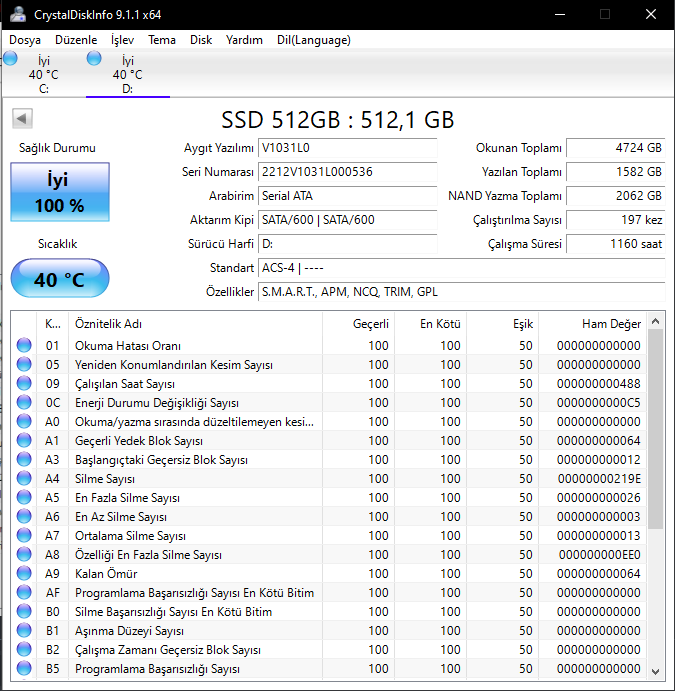This screenshot has width=675, height=691.
Task: Click scrollbar down arrow in attribute list
Action: [x=656, y=671]
